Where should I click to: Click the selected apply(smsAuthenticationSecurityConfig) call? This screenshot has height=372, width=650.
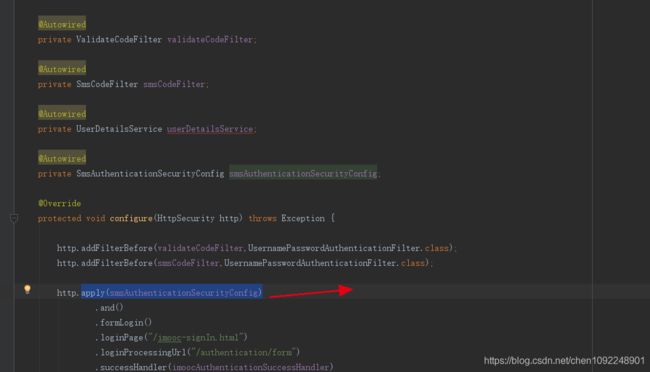pos(172,293)
